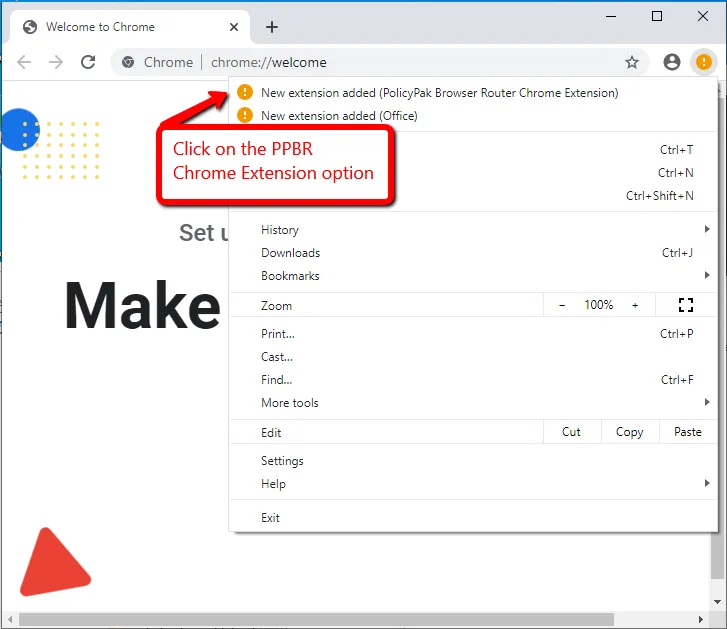Click the orange Chrome menu alert icon
Image resolution: width=727 pixels, height=629 pixels.
pyautogui.click(x=704, y=62)
